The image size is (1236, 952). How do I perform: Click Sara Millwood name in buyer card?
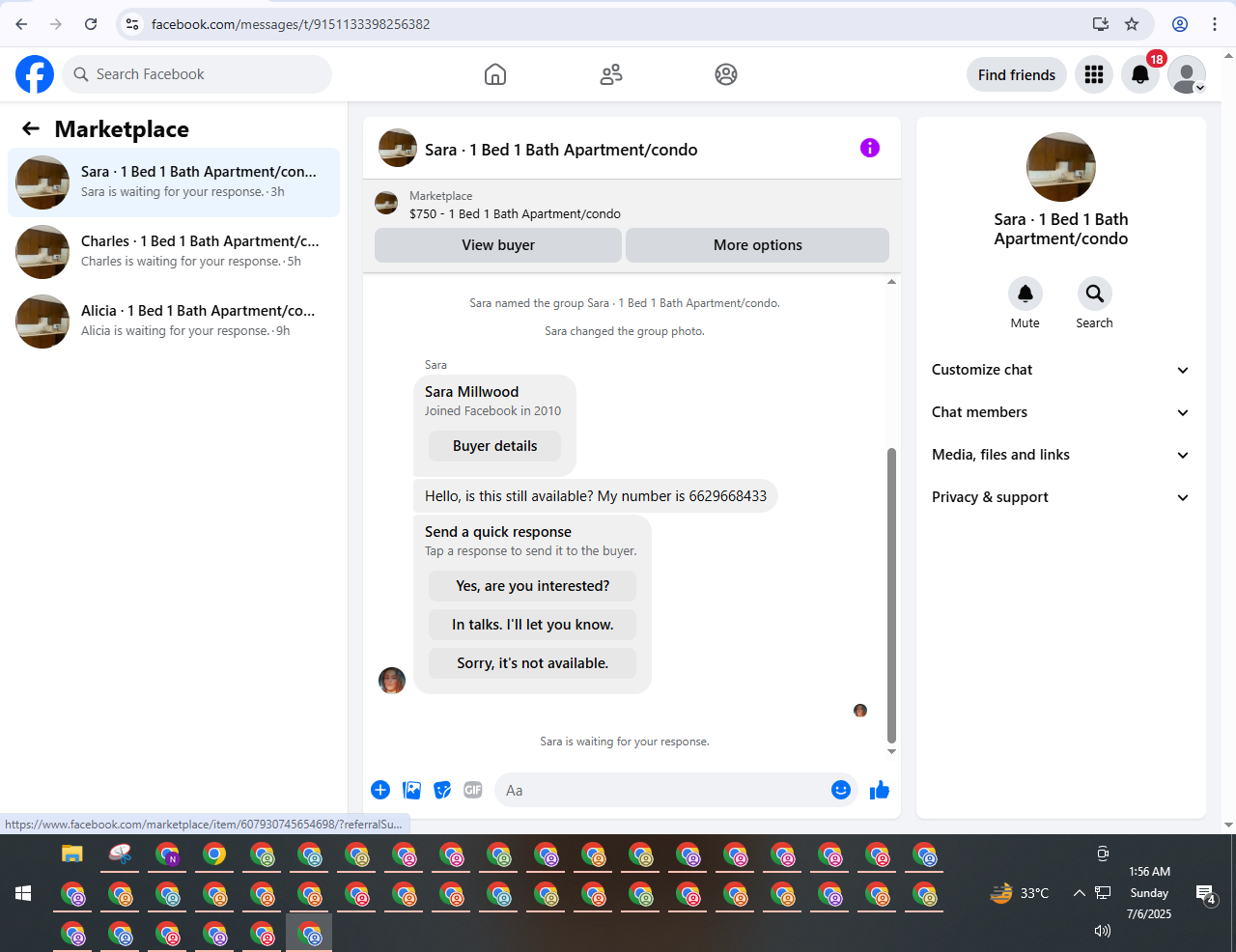(x=471, y=392)
